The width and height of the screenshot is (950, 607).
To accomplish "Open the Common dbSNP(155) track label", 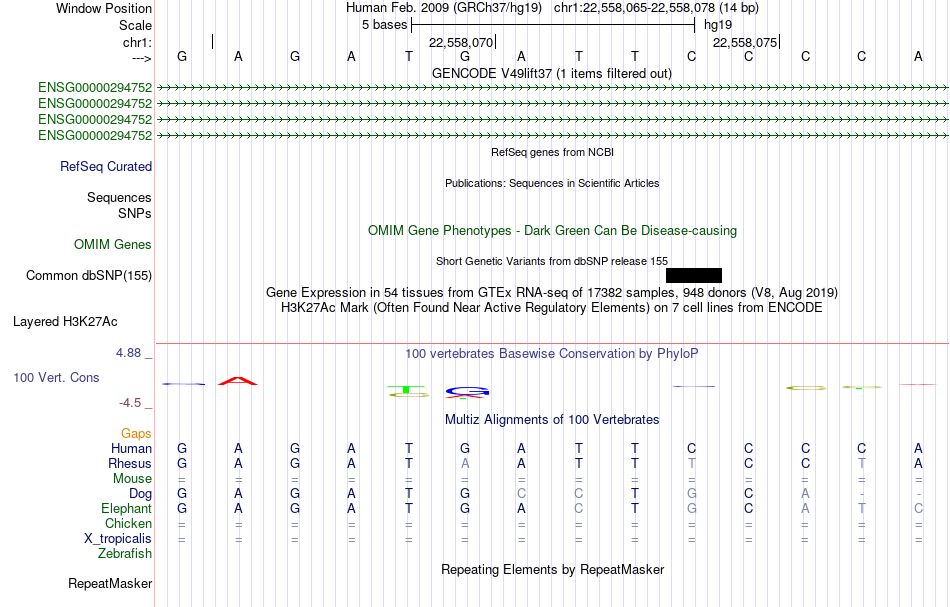I will pyautogui.click(x=89, y=275).
